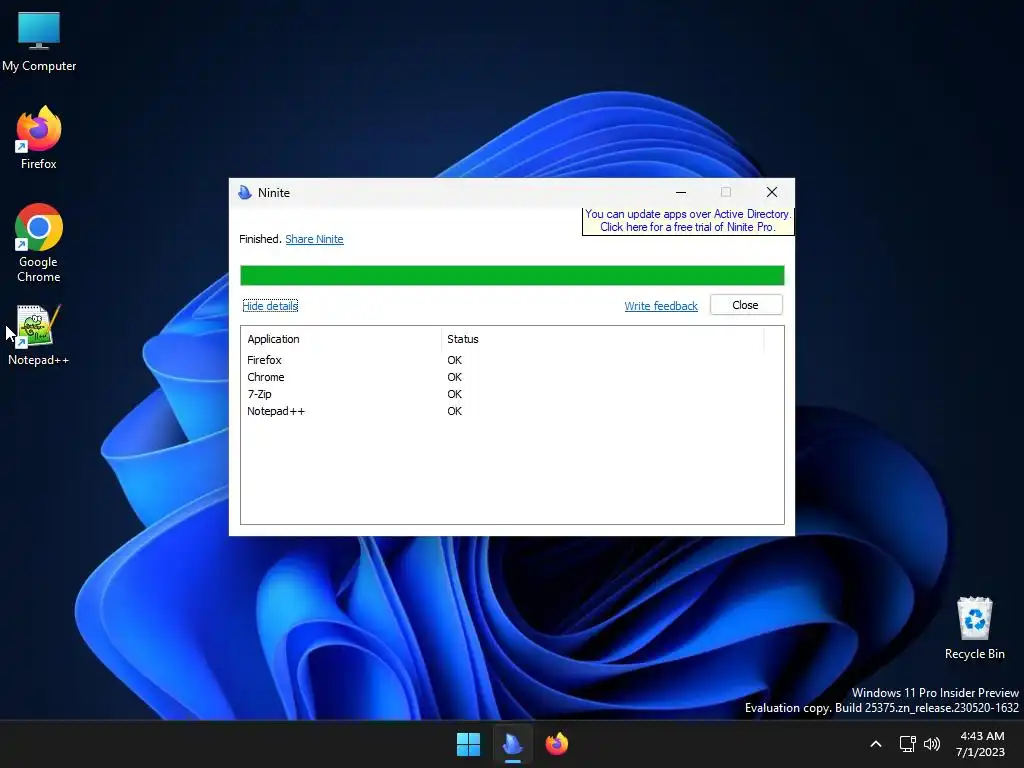Click the Hide details link
This screenshot has width=1024, height=768.
point(270,306)
